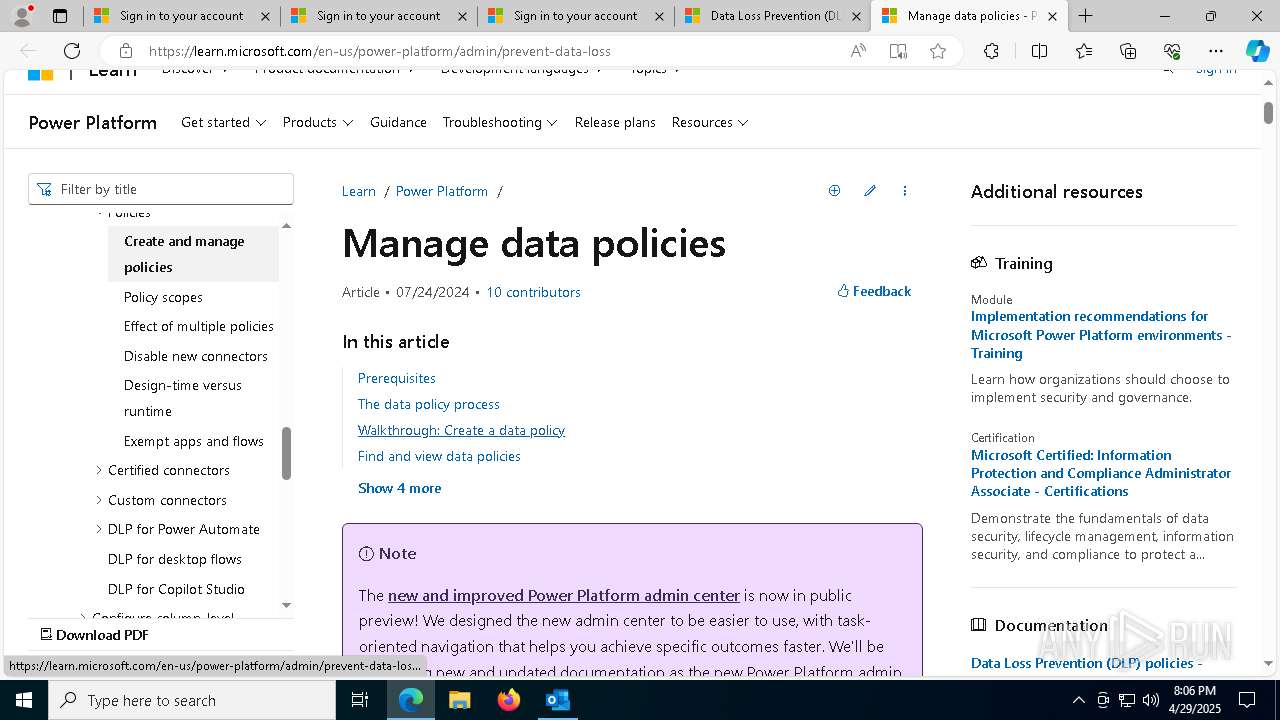The image size is (1280, 720).
Task: Click the add to collection plus icon
Action: (834, 191)
